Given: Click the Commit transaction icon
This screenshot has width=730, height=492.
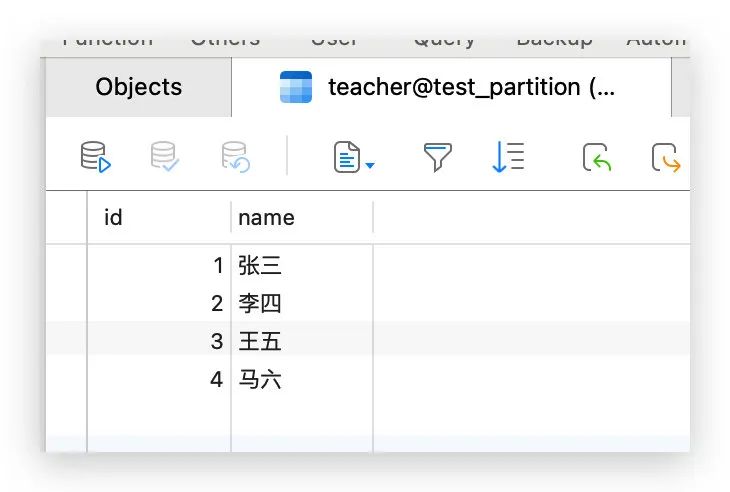Looking at the screenshot, I should 164,157.
